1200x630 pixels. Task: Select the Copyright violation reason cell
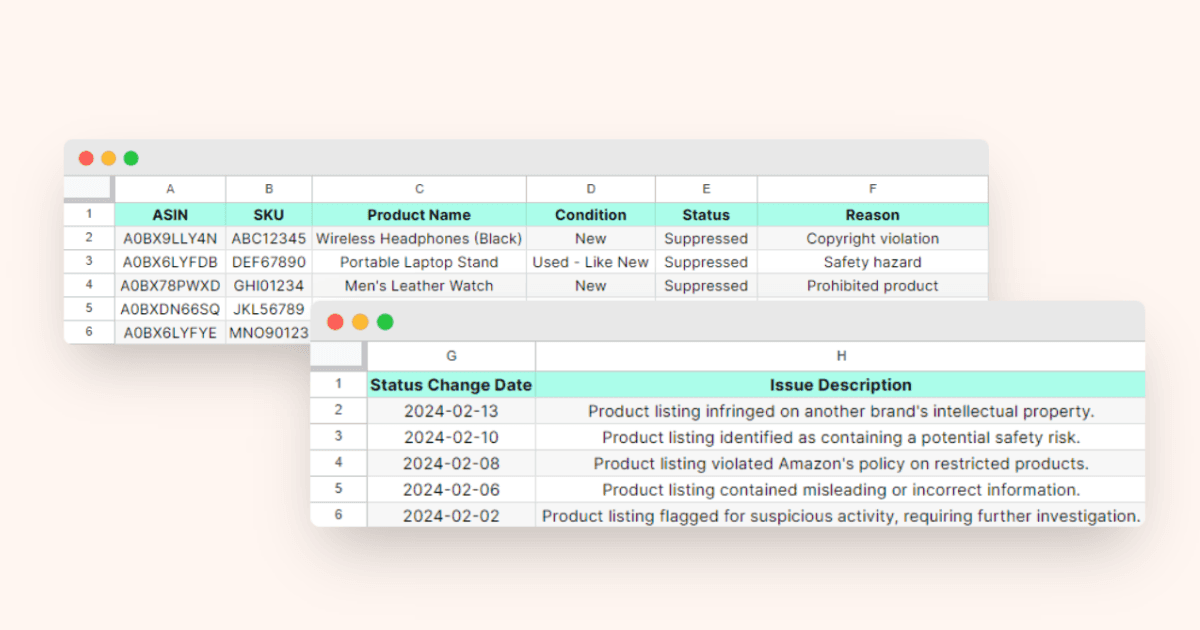(x=872, y=238)
